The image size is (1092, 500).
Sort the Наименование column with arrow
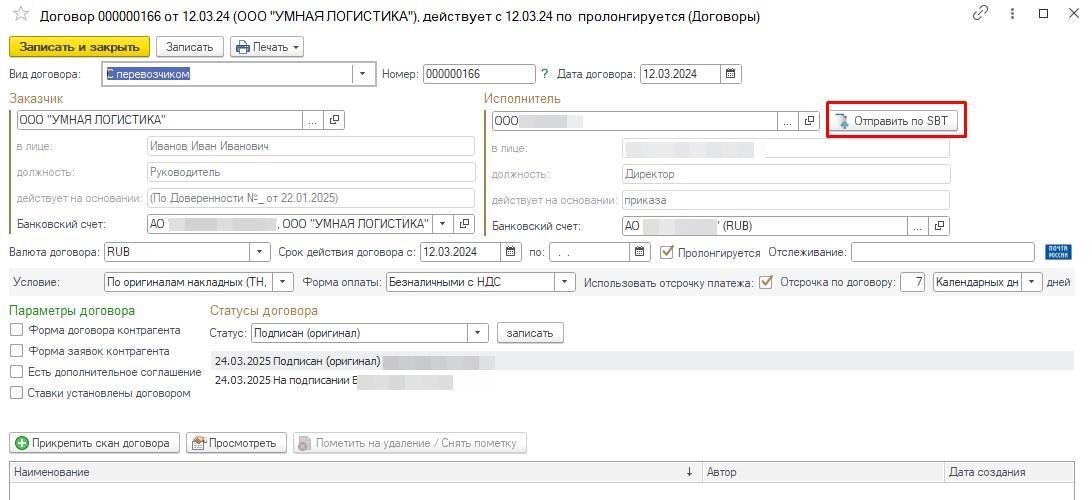[689, 471]
